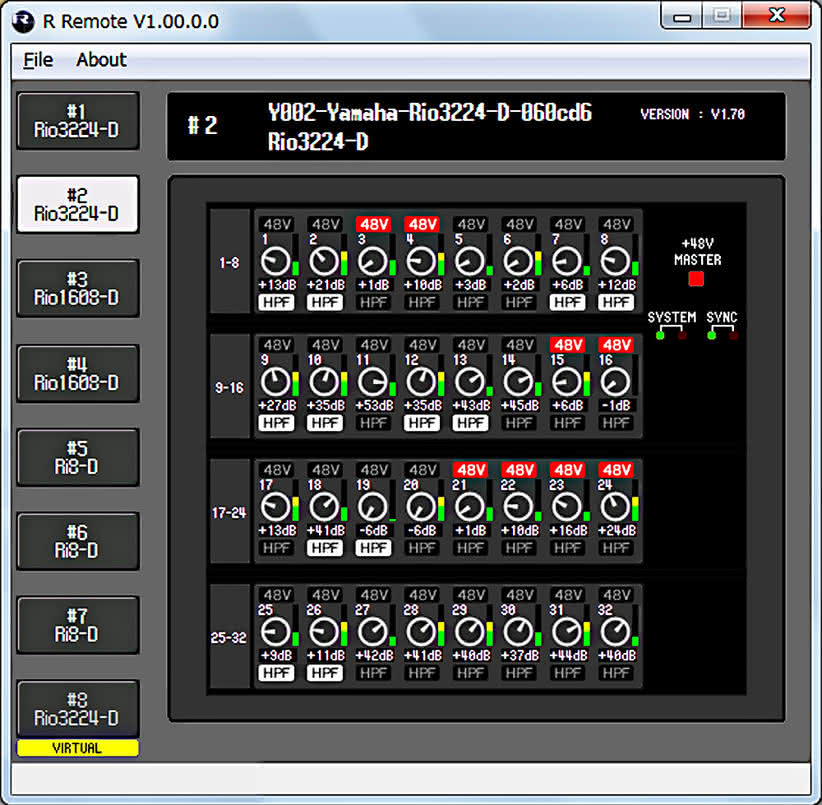Enable HPF on channel 32

coord(616,673)
